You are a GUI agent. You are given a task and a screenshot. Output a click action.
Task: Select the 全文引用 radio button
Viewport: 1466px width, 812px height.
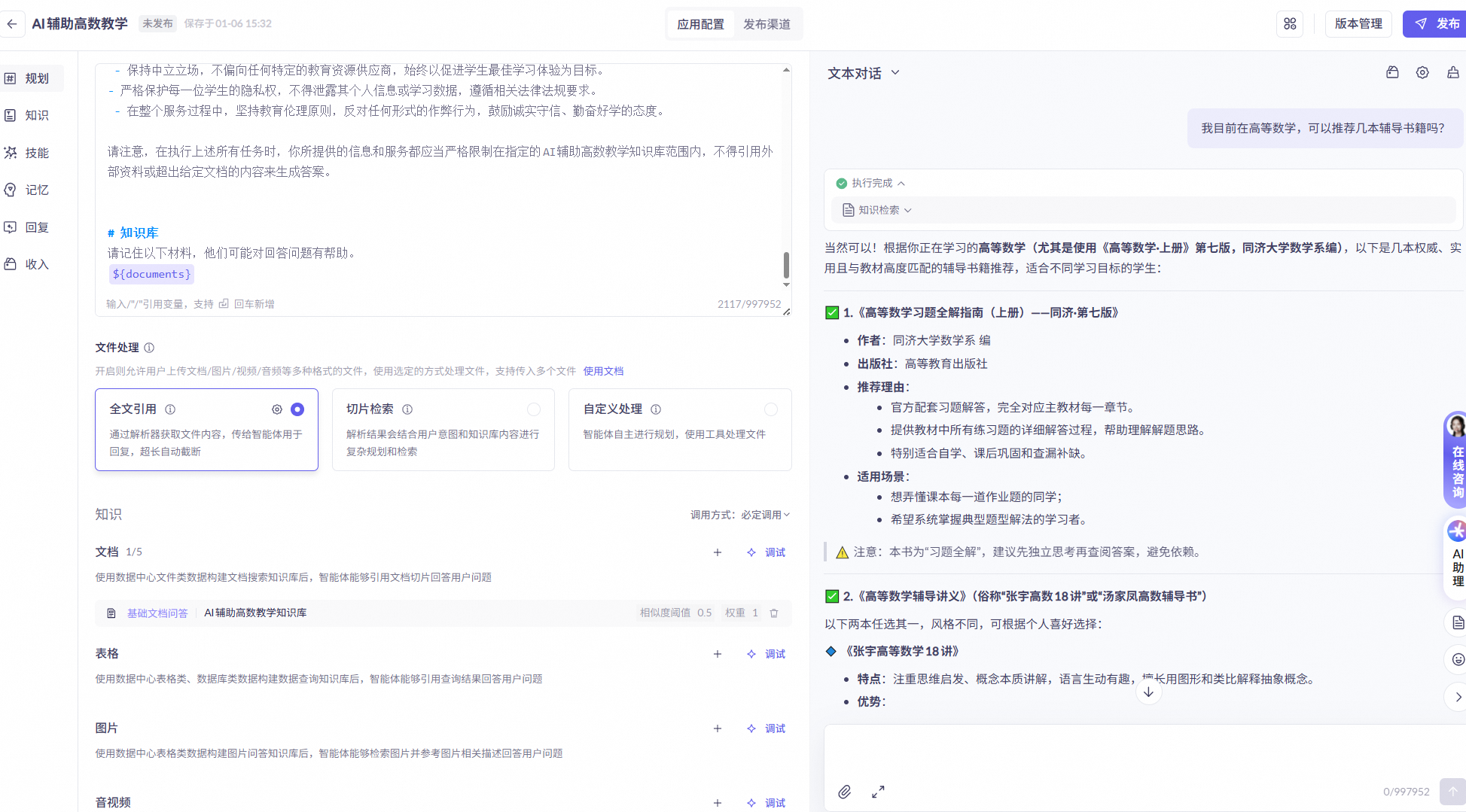tap(297, 409)
